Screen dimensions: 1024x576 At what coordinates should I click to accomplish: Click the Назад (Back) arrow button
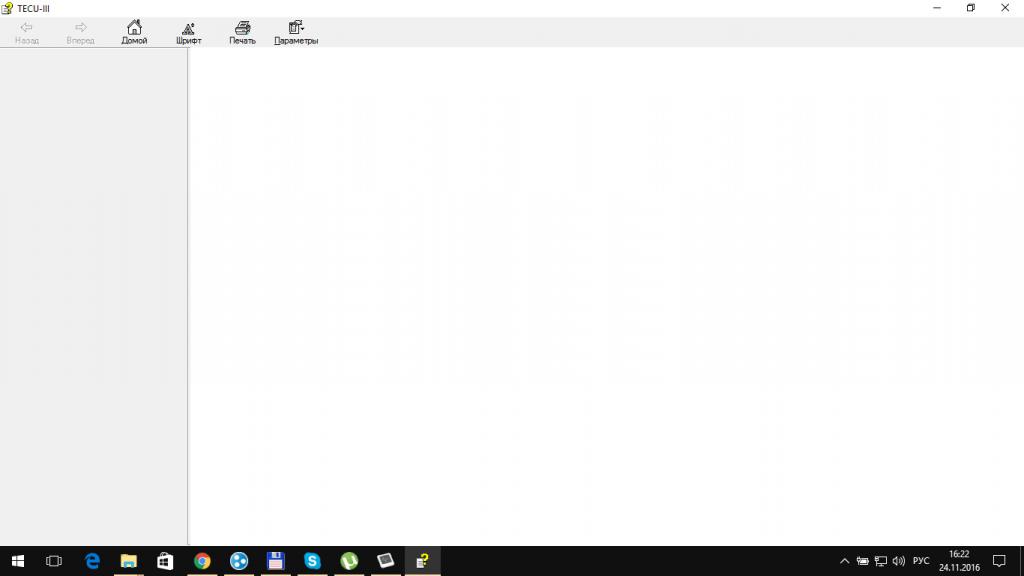pos(27,32)
